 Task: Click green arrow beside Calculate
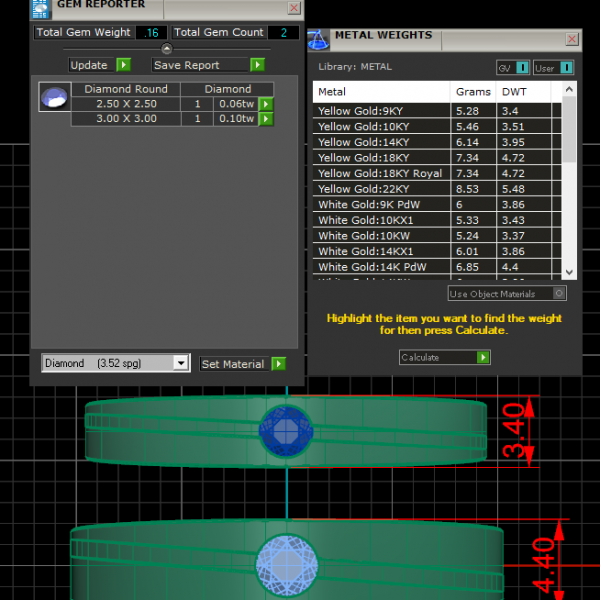click(483, 357)
